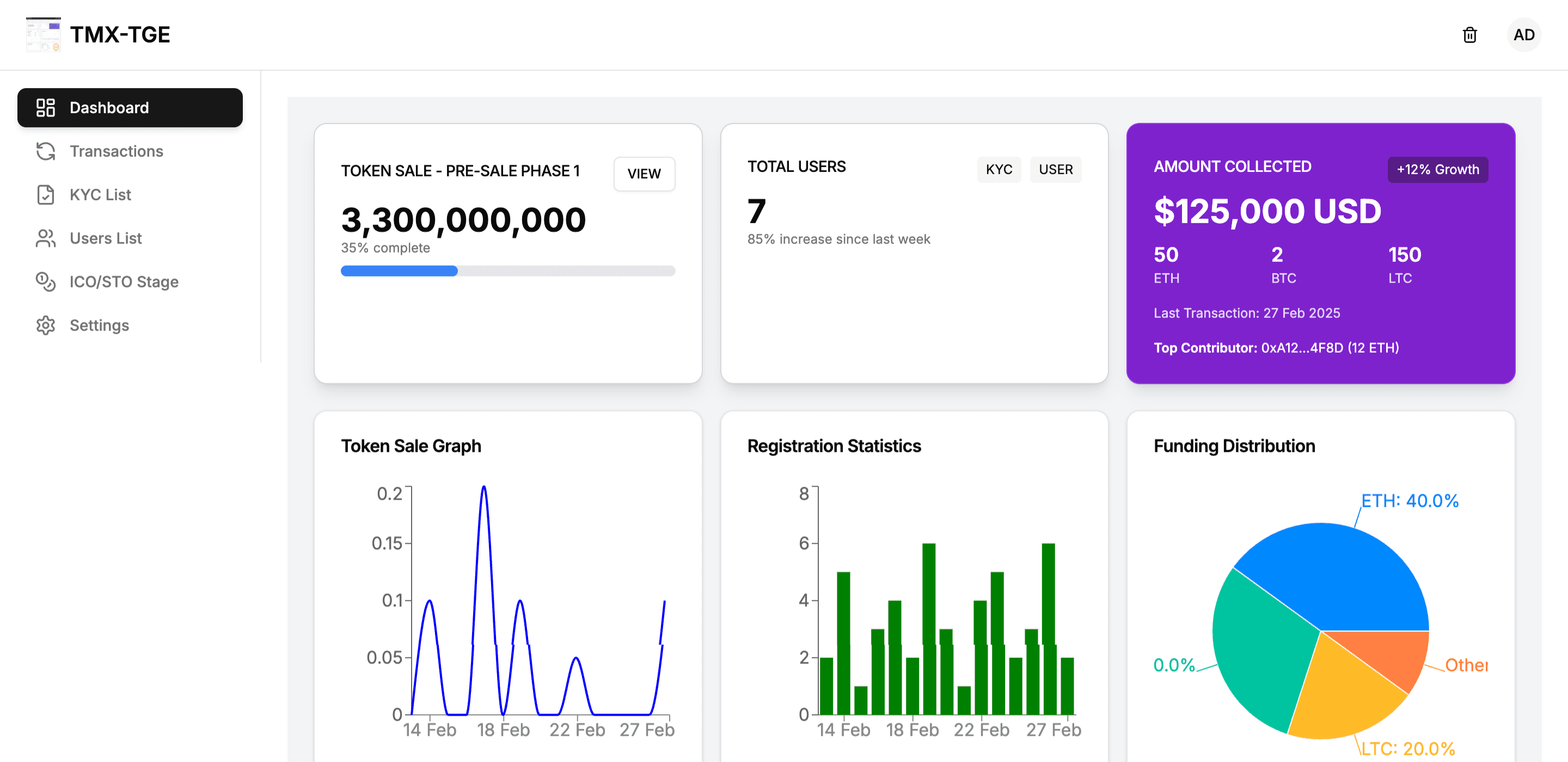Viewport: 1568px width, 762px height.
Task: Go to Transactions page
Action: (x=130, y=151)
